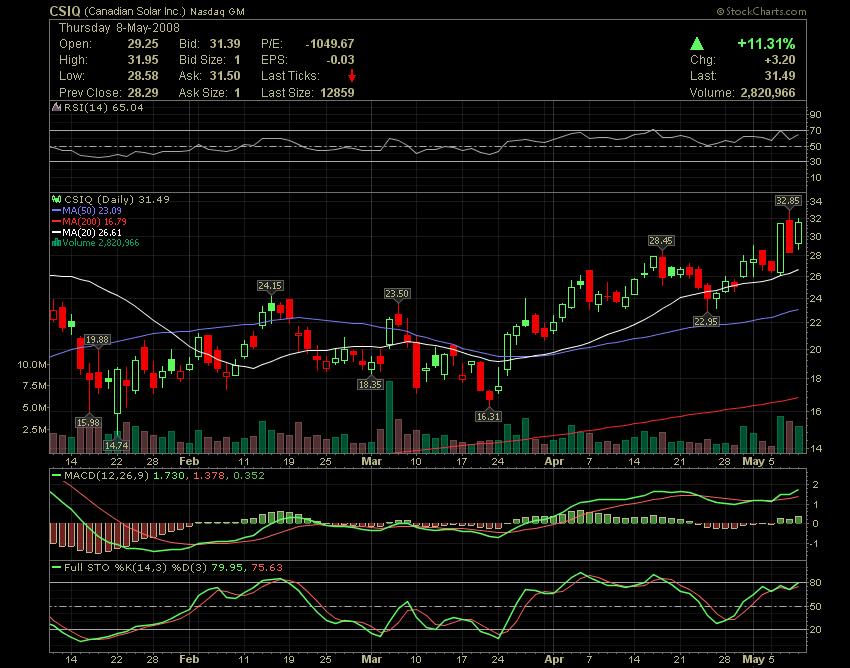Click the Ask Size label

(x=202, y=93)
